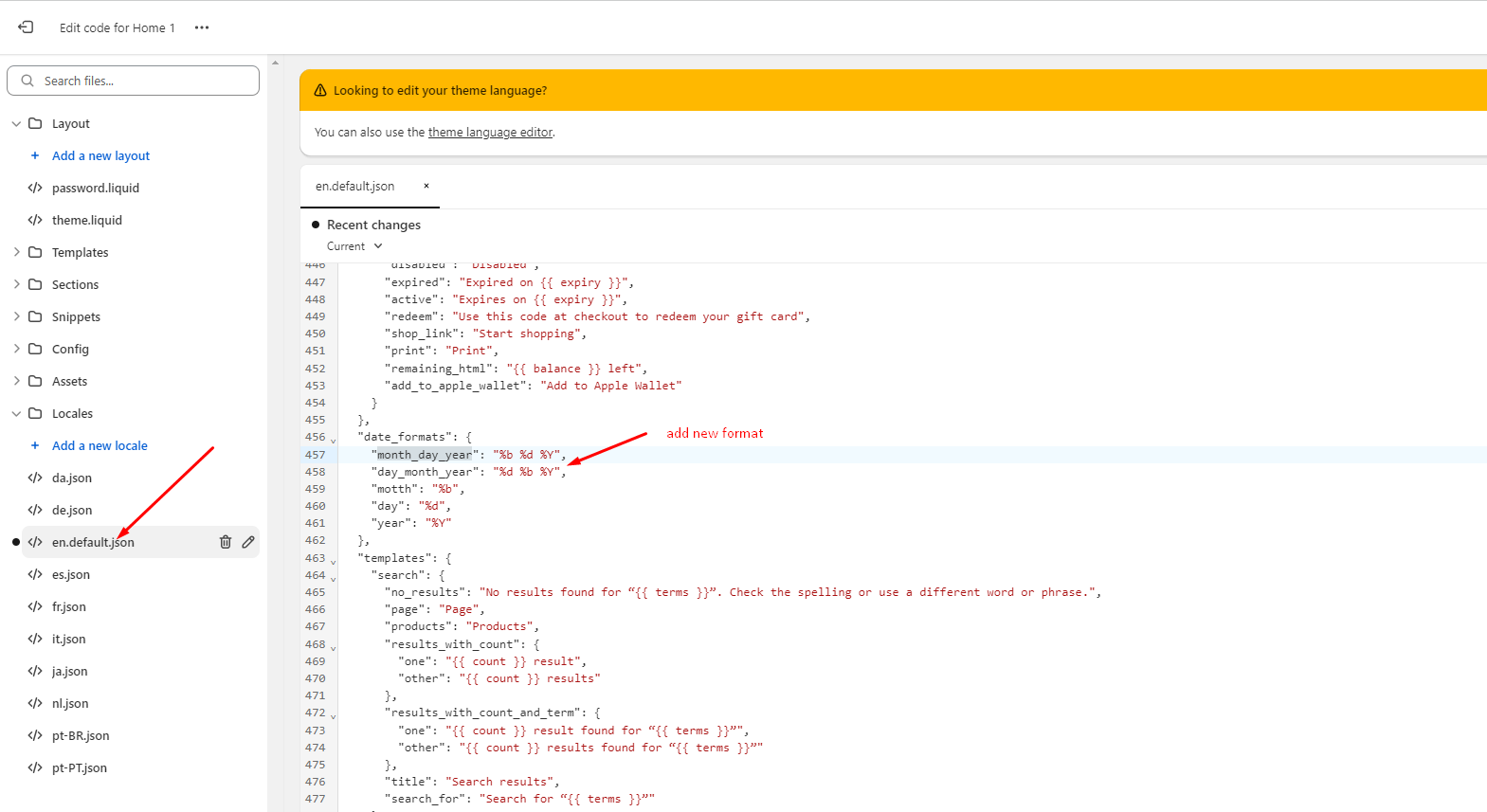Open the theme language editor link

490,133
